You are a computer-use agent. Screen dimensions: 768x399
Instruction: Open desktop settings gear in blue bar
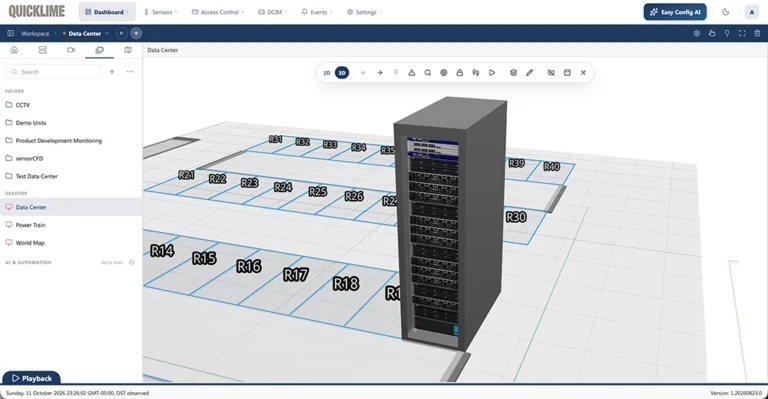click(x=697, y=33)
